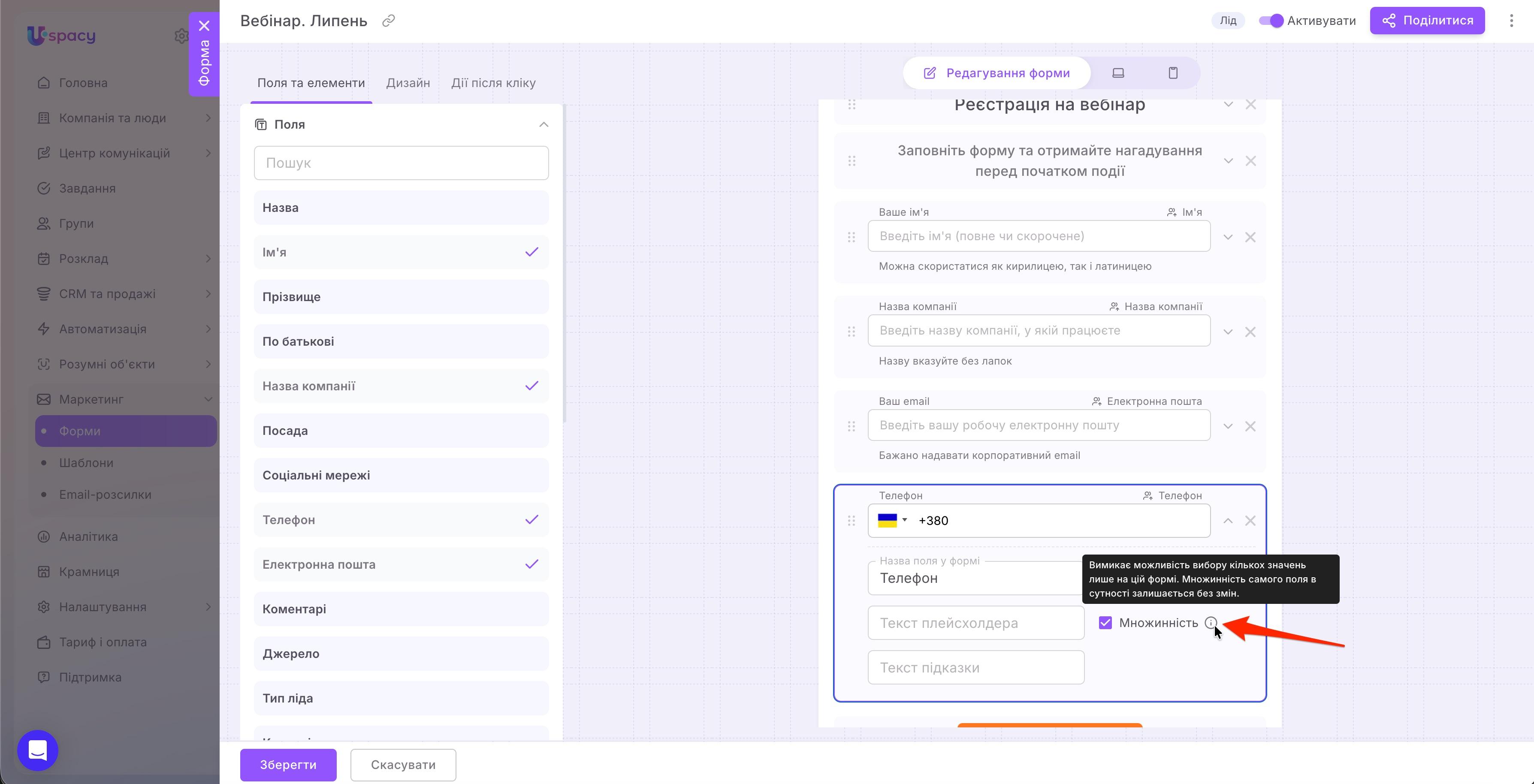Image resolution: width=1534 pixels, height=784 pixels.
Task: Collapse the Маркетинг sidebar section
Action: [x=208, y=399]
